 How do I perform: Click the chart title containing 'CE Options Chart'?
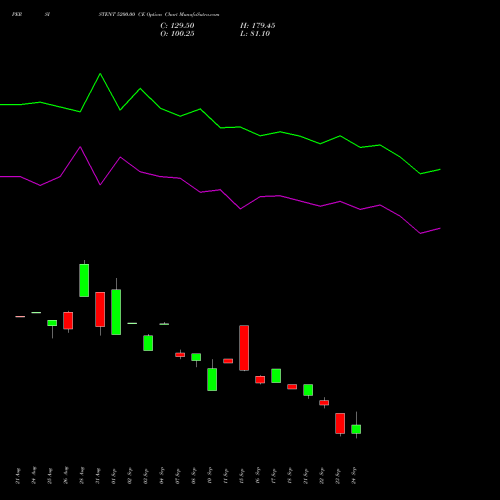(x=159, y=15)
